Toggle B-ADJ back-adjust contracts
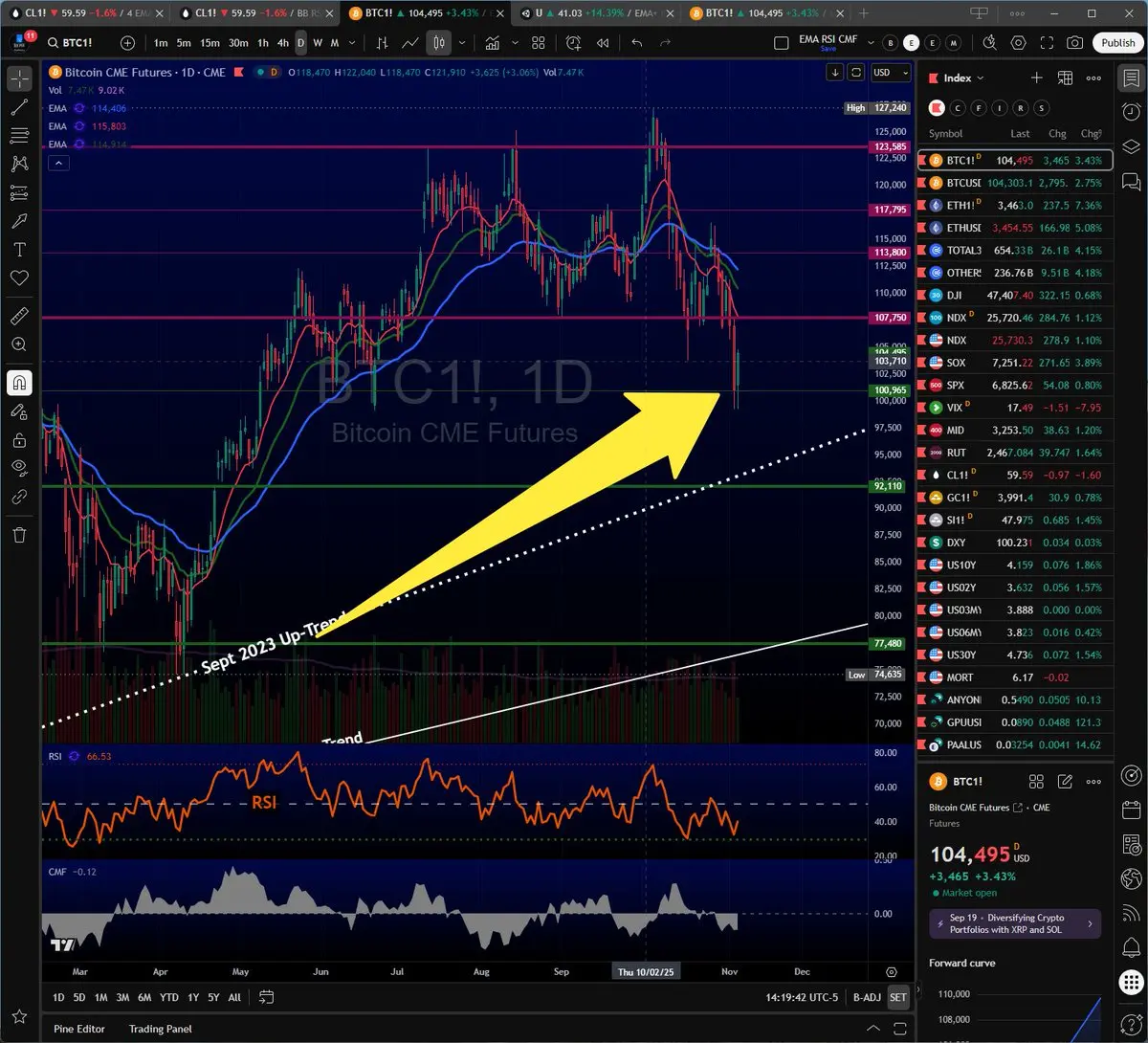This screenshot has height=1043, width=1148. 867,997
